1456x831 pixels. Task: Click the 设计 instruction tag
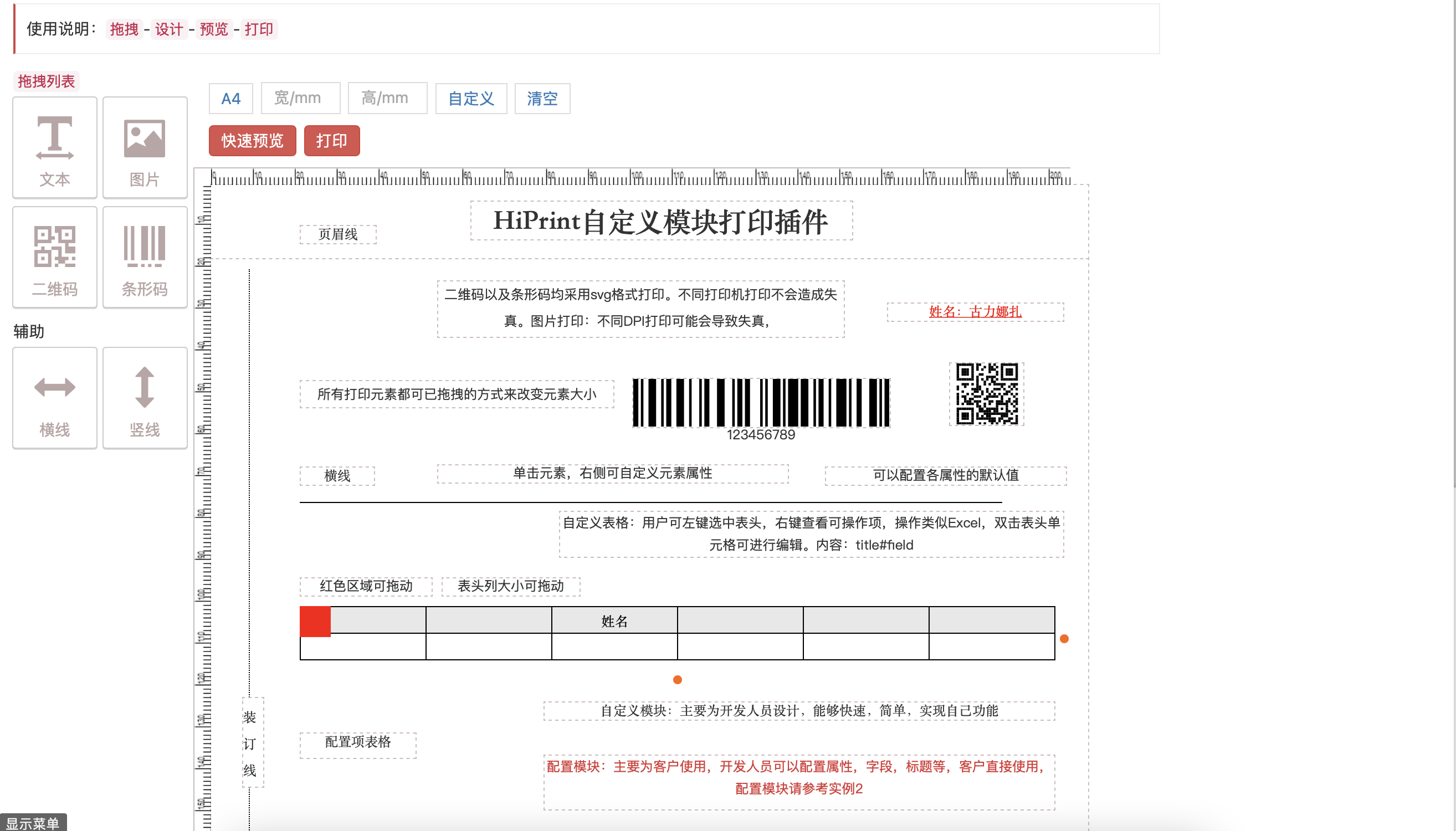pos(169,29)
